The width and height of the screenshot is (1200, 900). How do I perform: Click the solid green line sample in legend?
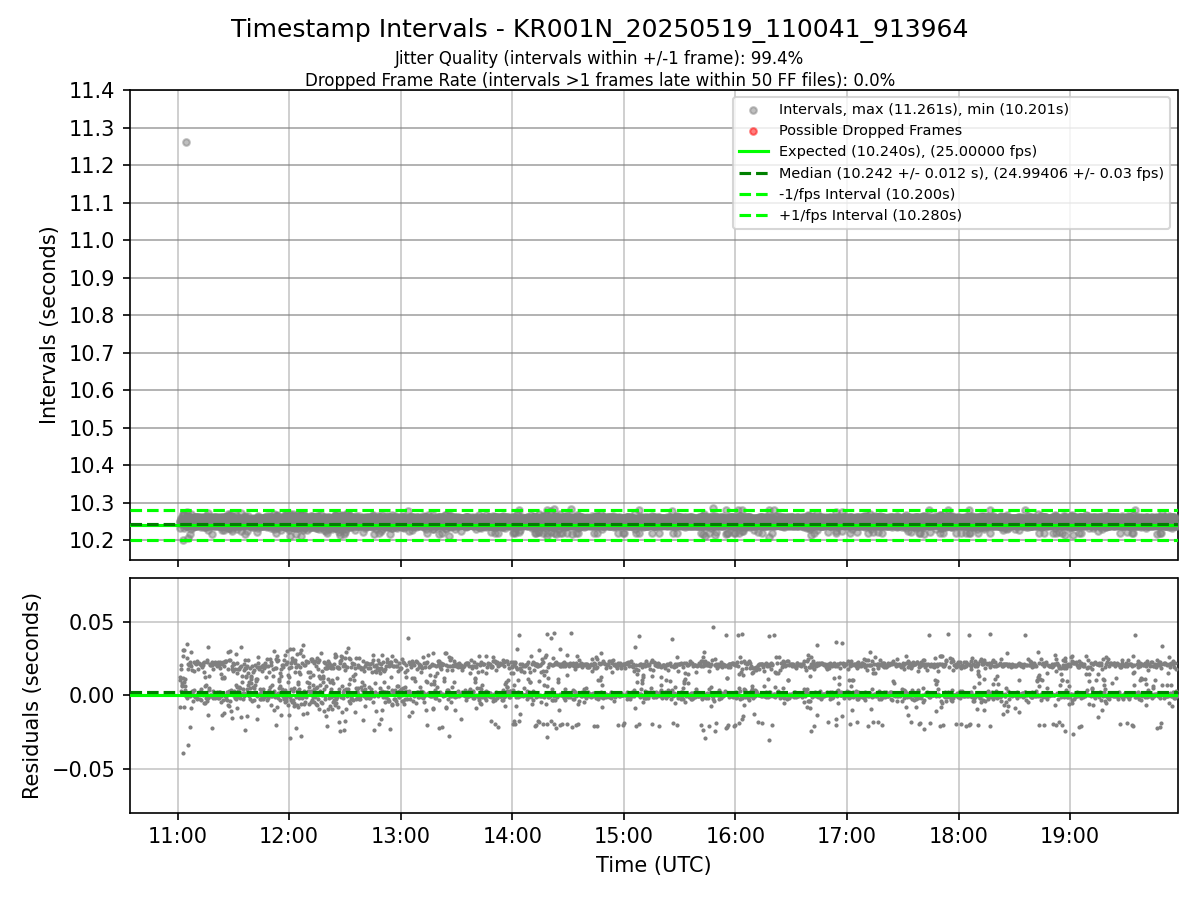[754, 152]
